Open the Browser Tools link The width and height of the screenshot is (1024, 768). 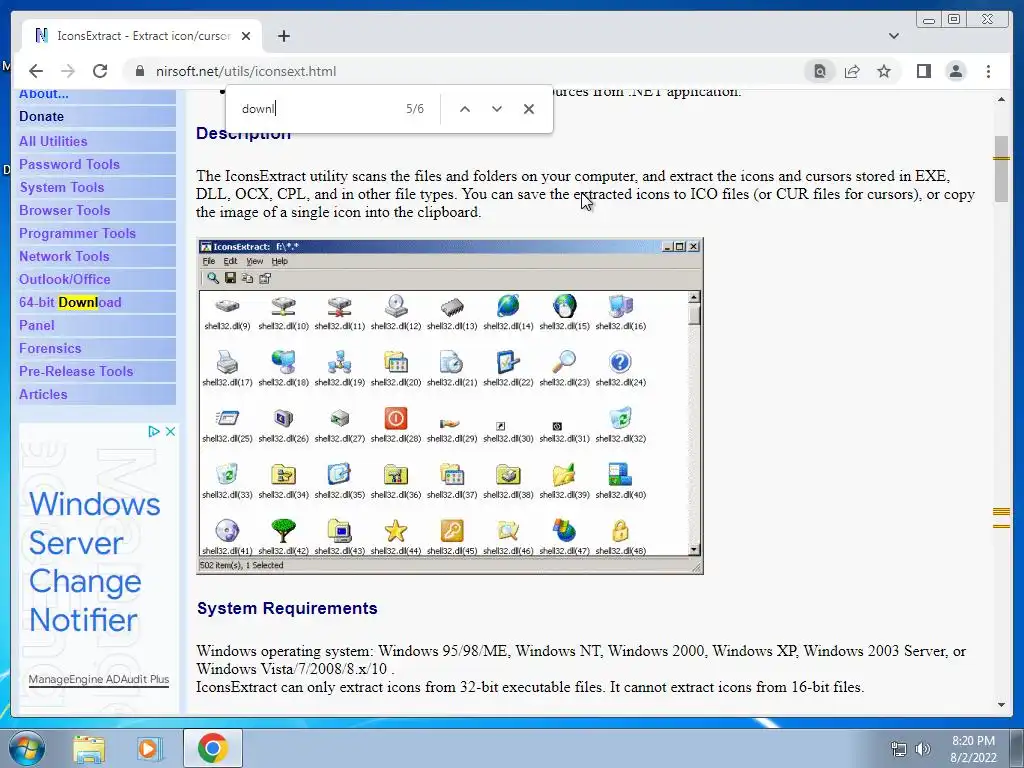tap(64, 210)
